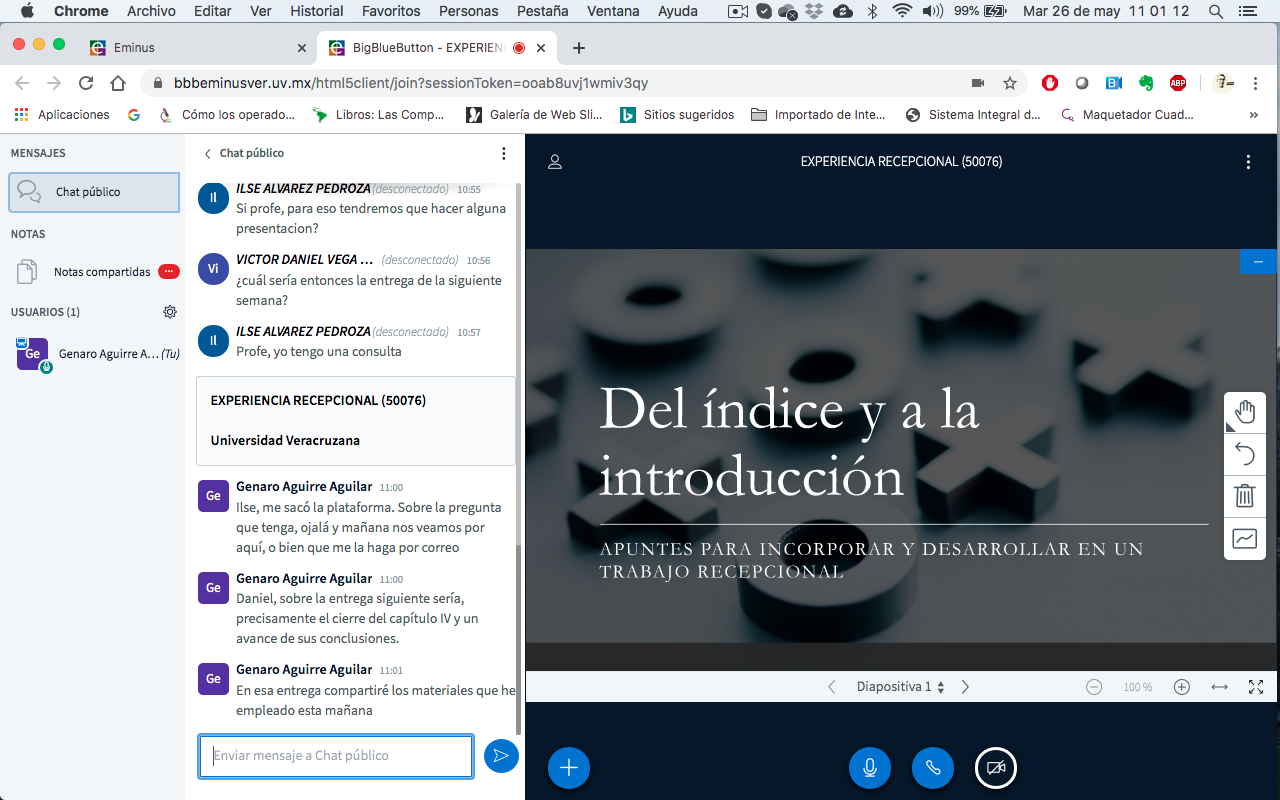The image size is (1280, 800).
Task: Select the hand pan tool in whiteboard toolbar
Action: click(x=1245, y=412)
